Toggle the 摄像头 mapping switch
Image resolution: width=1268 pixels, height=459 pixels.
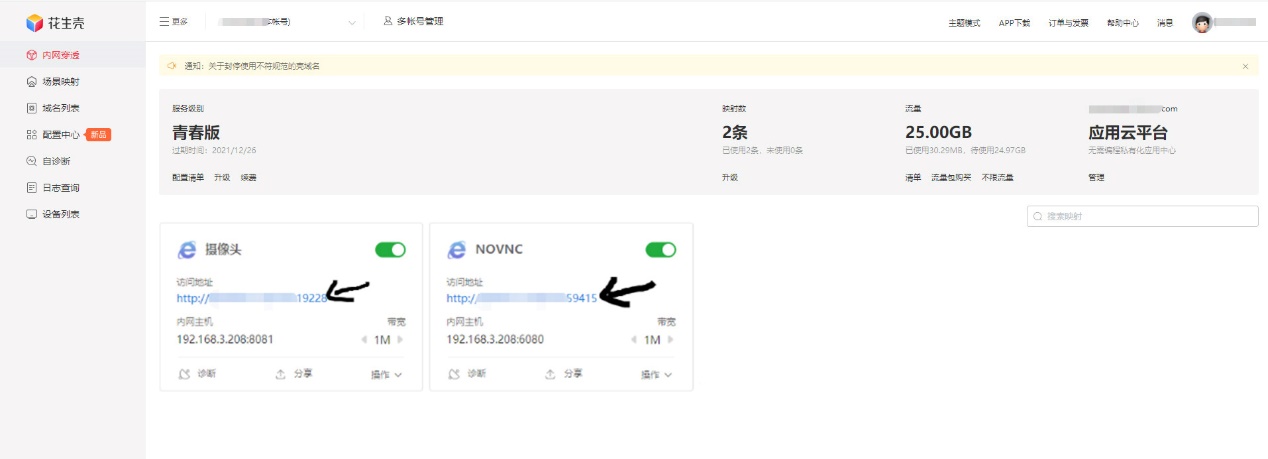point(391,249)
